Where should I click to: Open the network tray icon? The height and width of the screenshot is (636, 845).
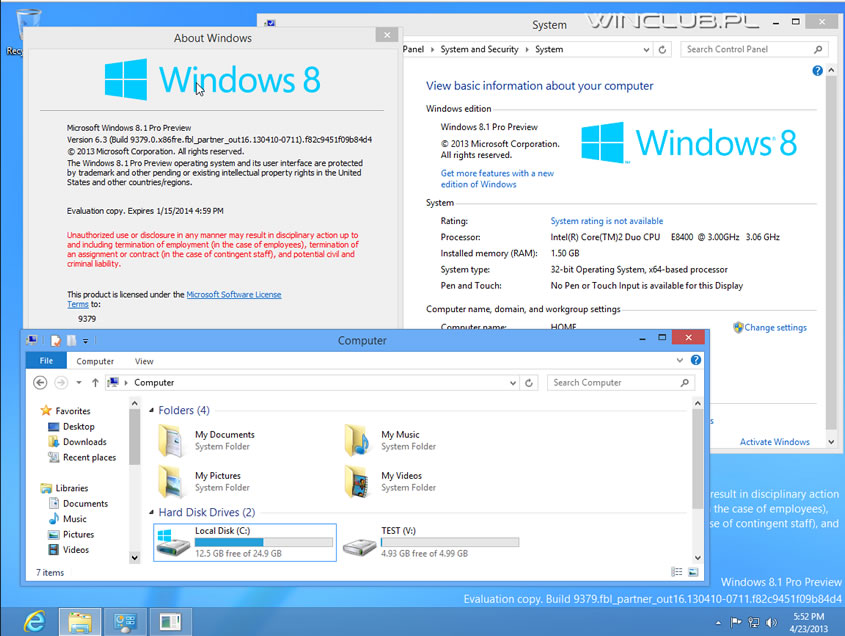(x=753, y=623)
